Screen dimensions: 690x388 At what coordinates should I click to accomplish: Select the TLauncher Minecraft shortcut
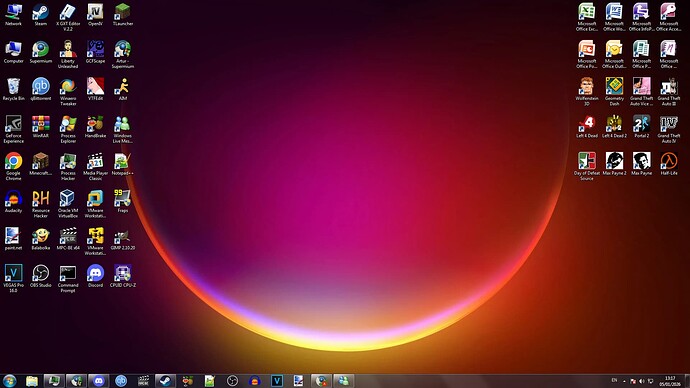pos(122,15)
